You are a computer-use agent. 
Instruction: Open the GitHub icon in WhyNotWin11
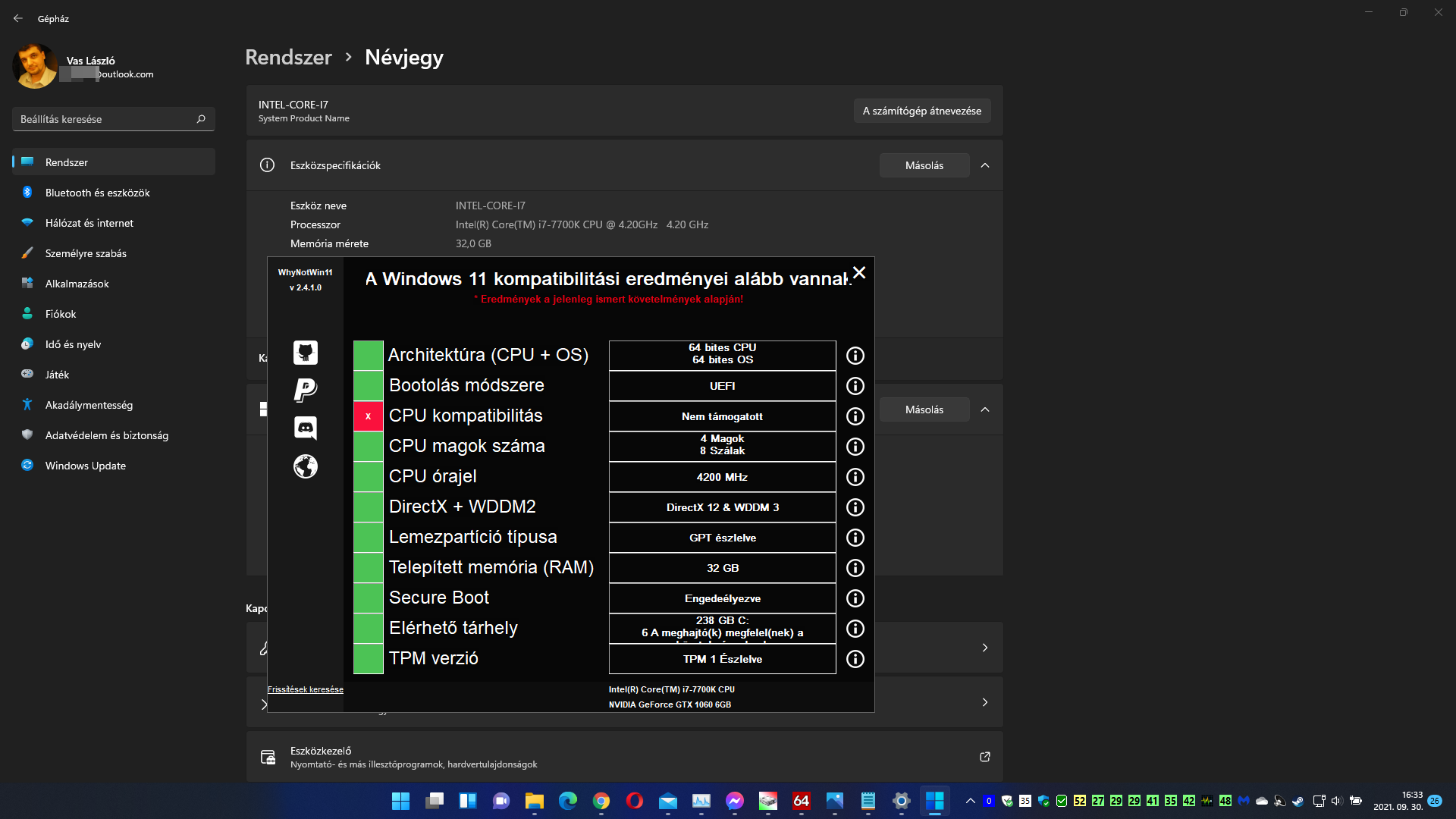(306, 353)
